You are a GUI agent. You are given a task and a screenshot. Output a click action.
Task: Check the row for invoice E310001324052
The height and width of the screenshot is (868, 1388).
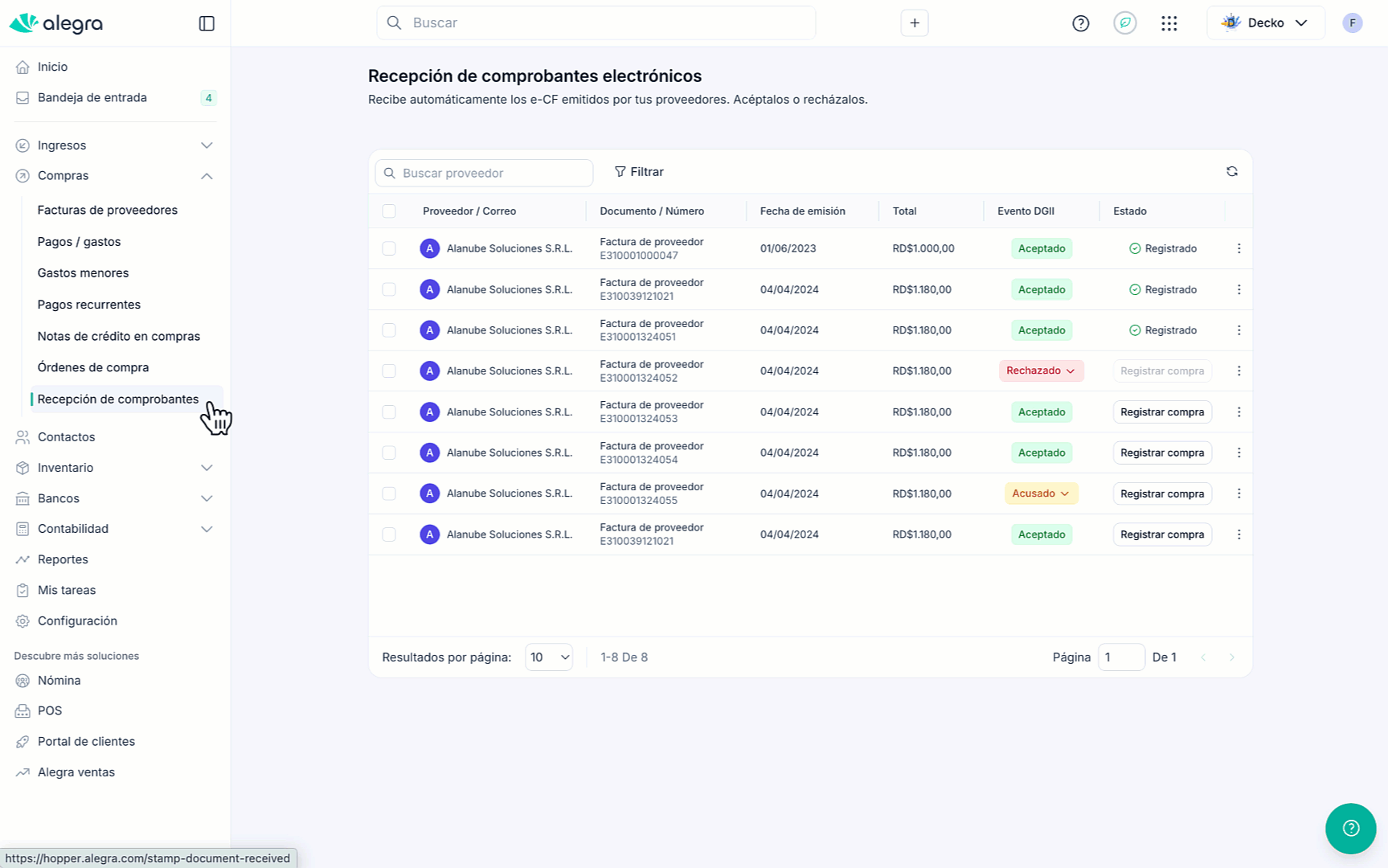pos(389,371)
